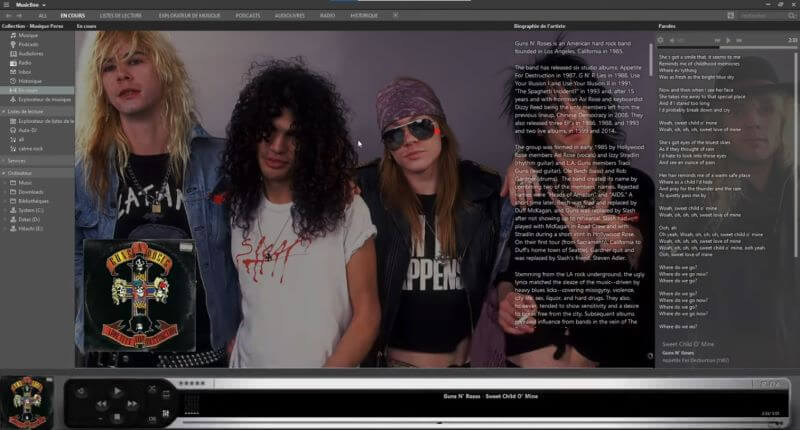Click the bottom player seek bar
Viewport: 800px width, 430px height.
click(x=480, y=422)
